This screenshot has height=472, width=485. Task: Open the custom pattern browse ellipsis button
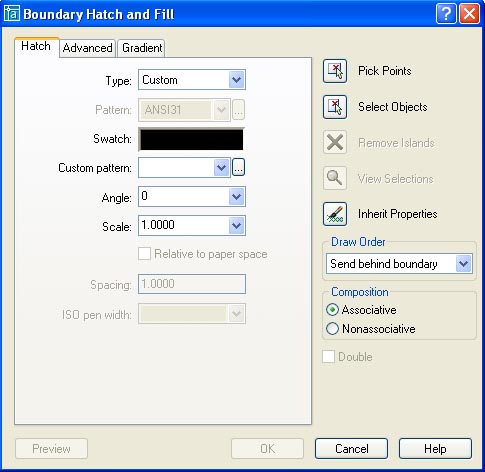238,168
